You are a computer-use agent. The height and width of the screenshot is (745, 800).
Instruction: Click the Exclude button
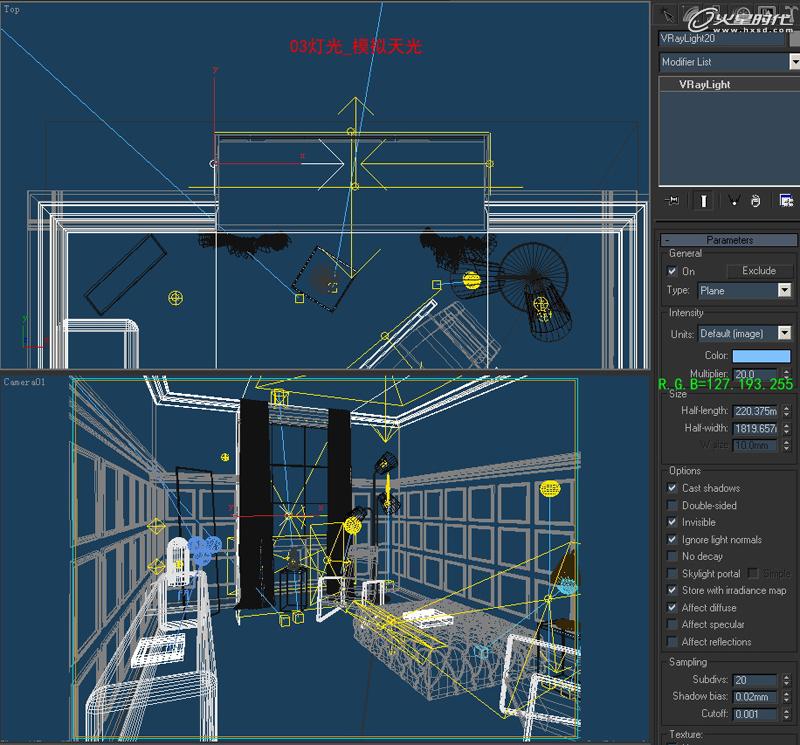[x=759, y=271]
